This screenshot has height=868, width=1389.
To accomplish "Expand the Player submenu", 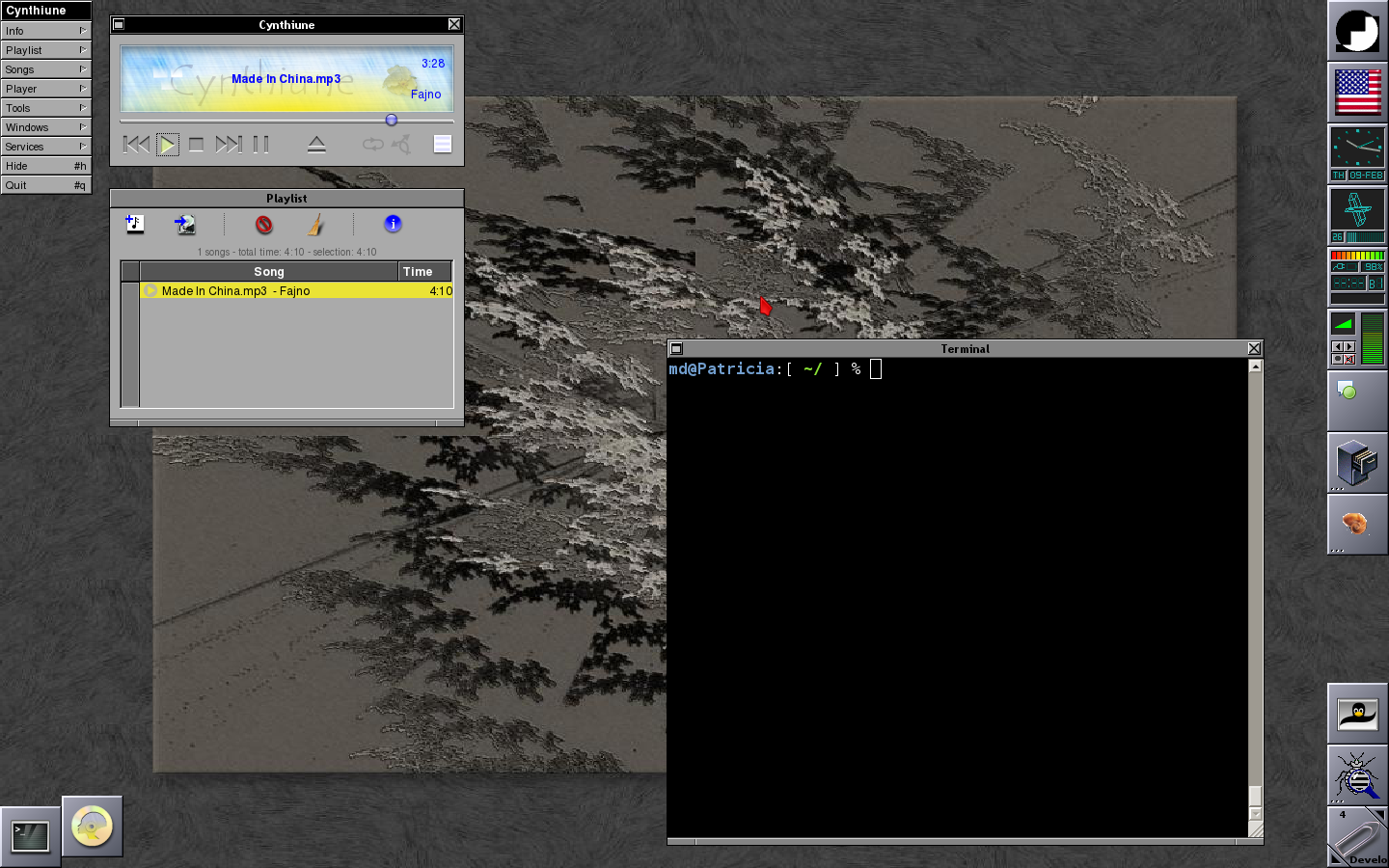I will pyautogui.click(x=45, y=89).
